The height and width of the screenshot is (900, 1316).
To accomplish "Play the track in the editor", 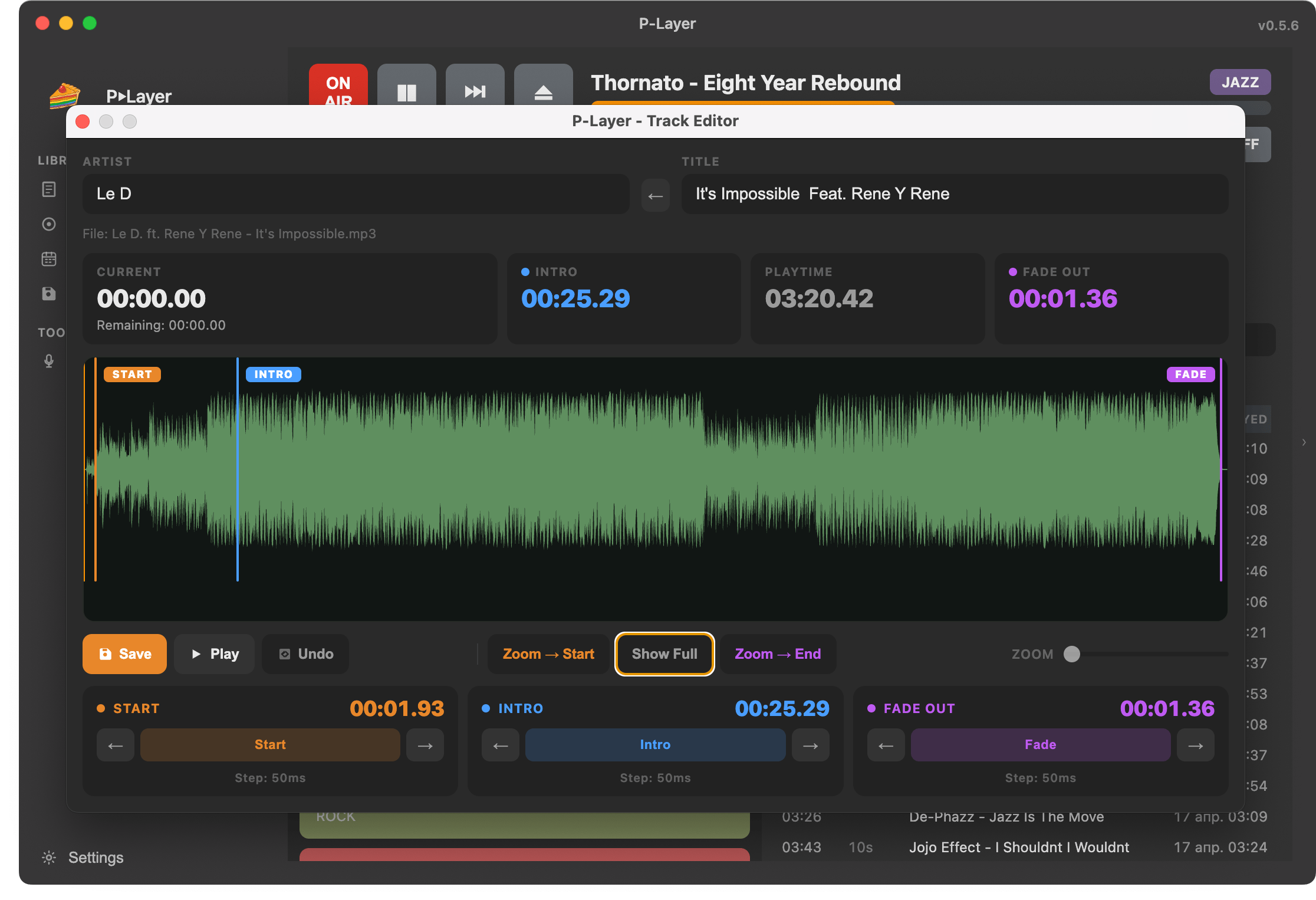I will pyautogui.click(x=215, y=654).
